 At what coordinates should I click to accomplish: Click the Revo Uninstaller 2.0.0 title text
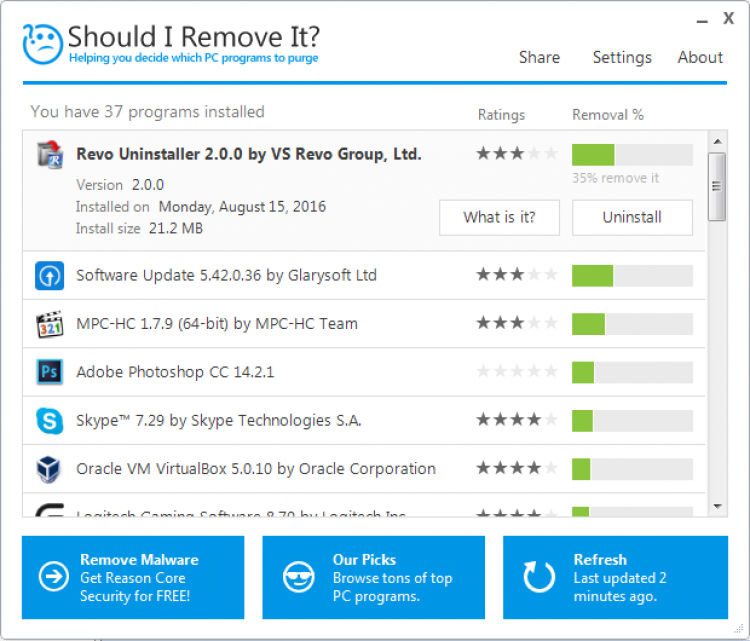pos(249,155)
